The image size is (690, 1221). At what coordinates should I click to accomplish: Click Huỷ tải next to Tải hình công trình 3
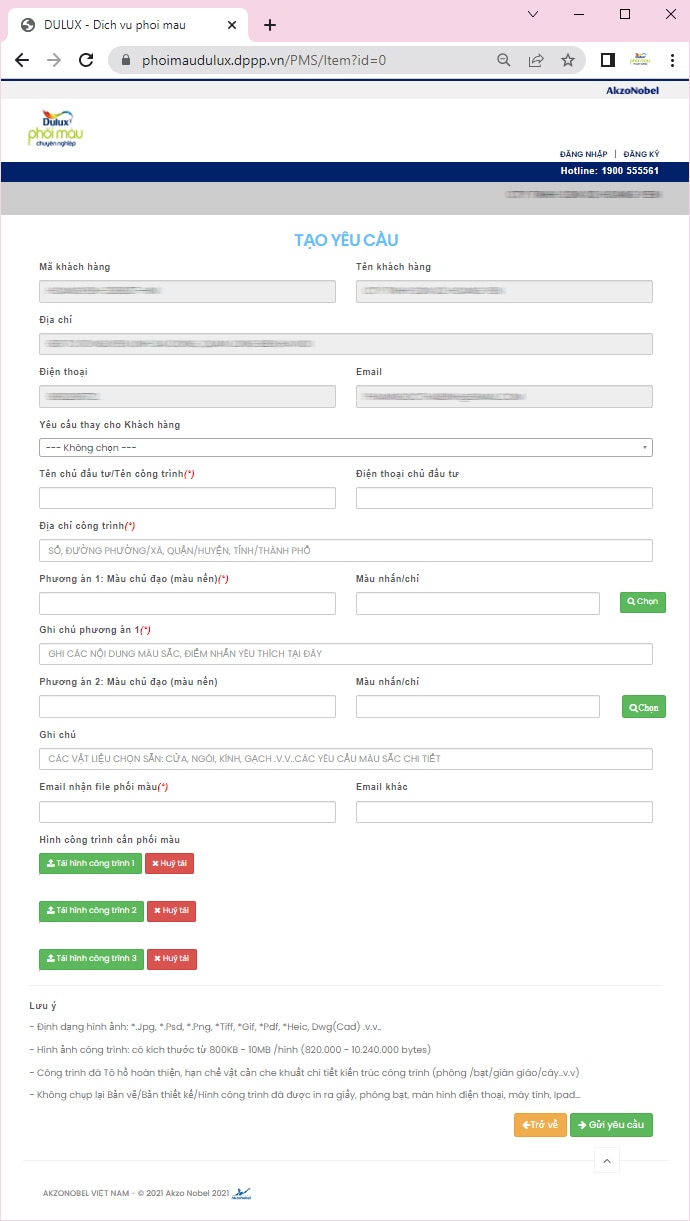pyautogui.click(x=172, y=959)
